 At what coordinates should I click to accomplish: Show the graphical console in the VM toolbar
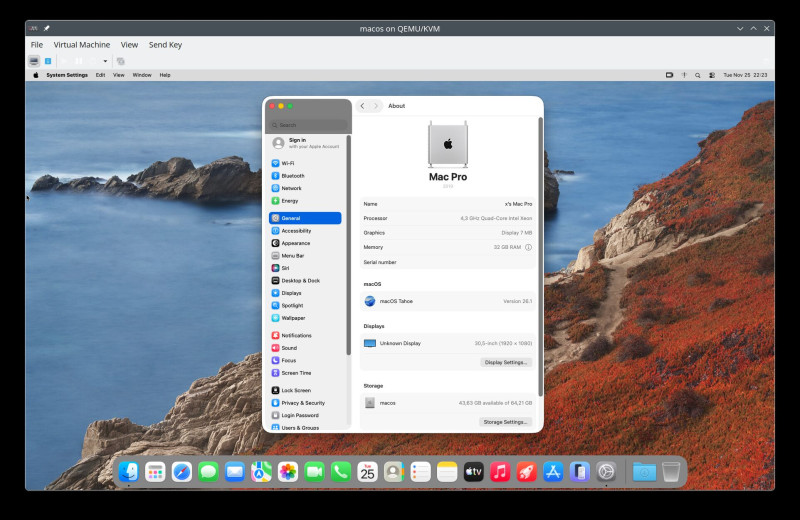[x=34, y=61]
